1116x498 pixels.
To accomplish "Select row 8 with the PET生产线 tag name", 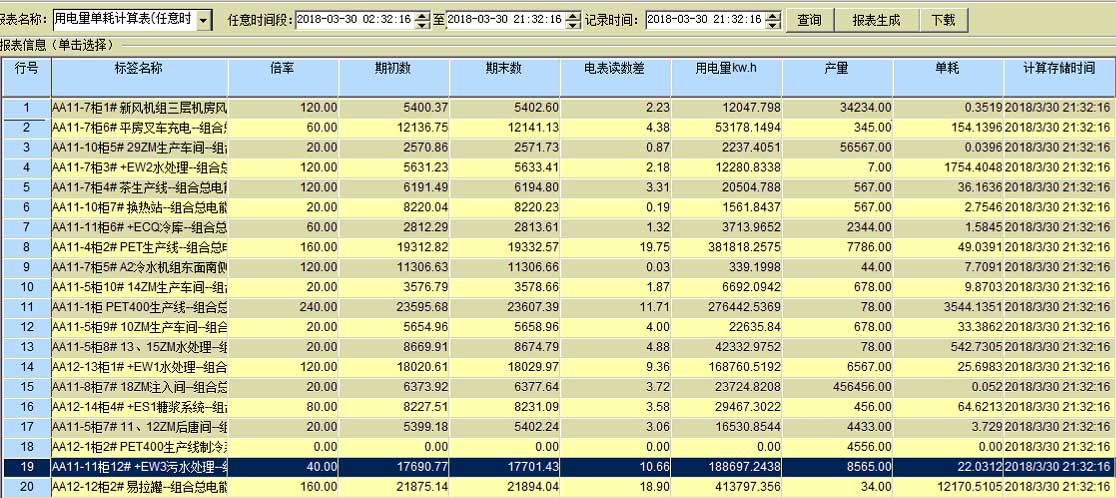I will click(139, 246).
